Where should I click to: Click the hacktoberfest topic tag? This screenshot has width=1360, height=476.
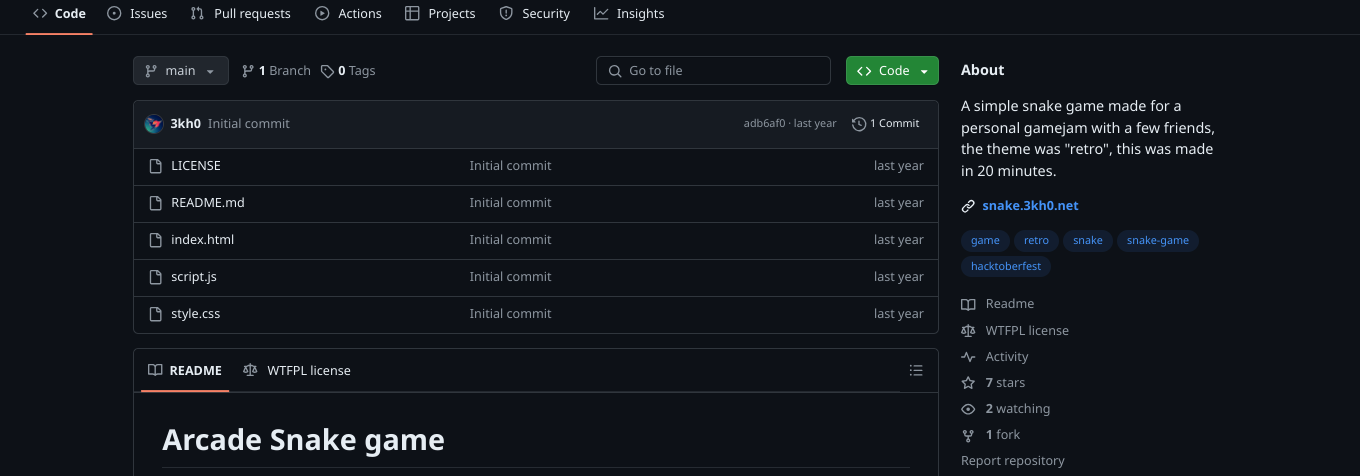(1005, 267)
